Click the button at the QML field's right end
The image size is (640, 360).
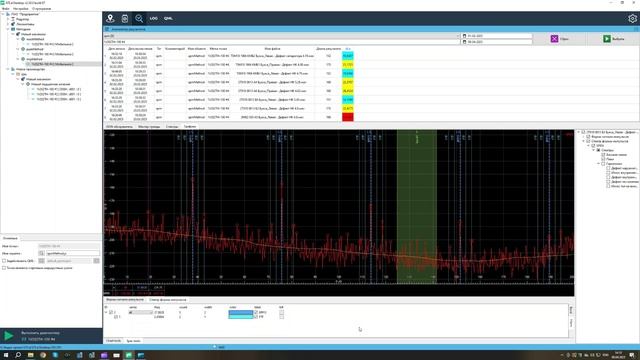coord(96,261)
